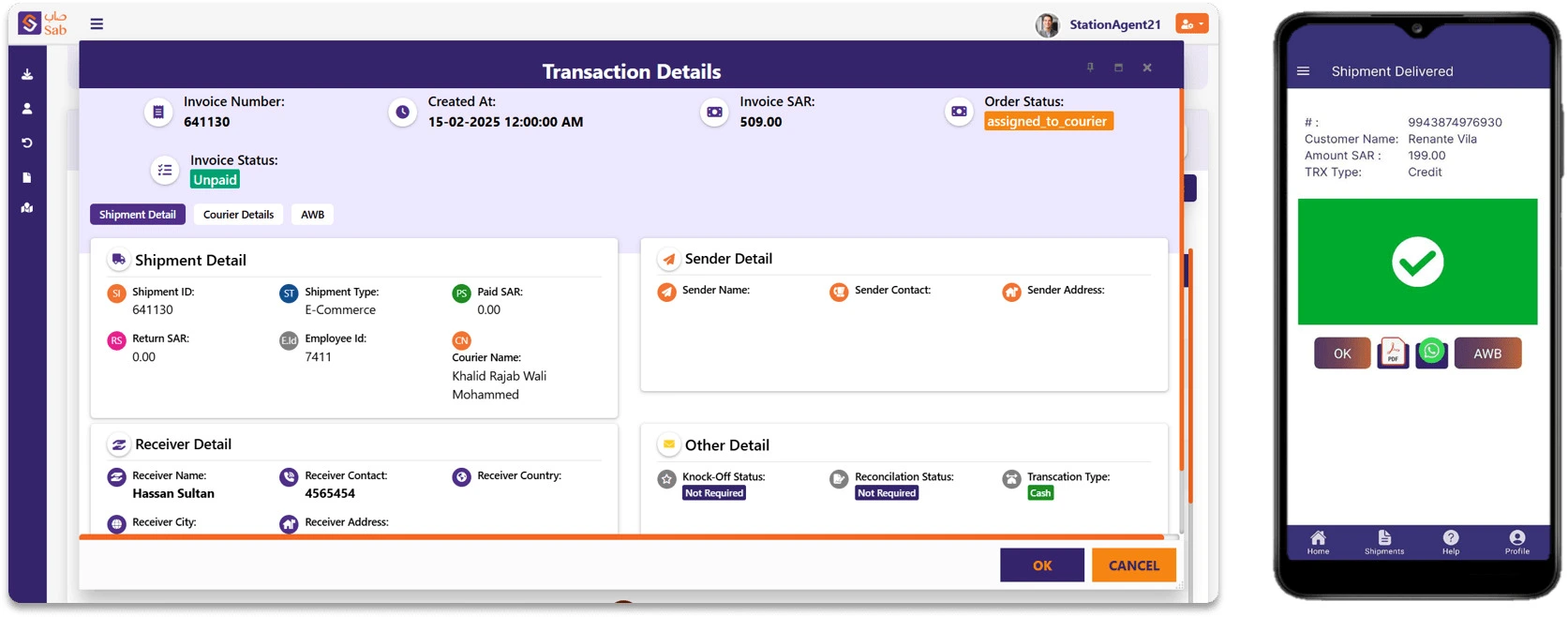Click the Receiver Address home icon

(289, 524)
